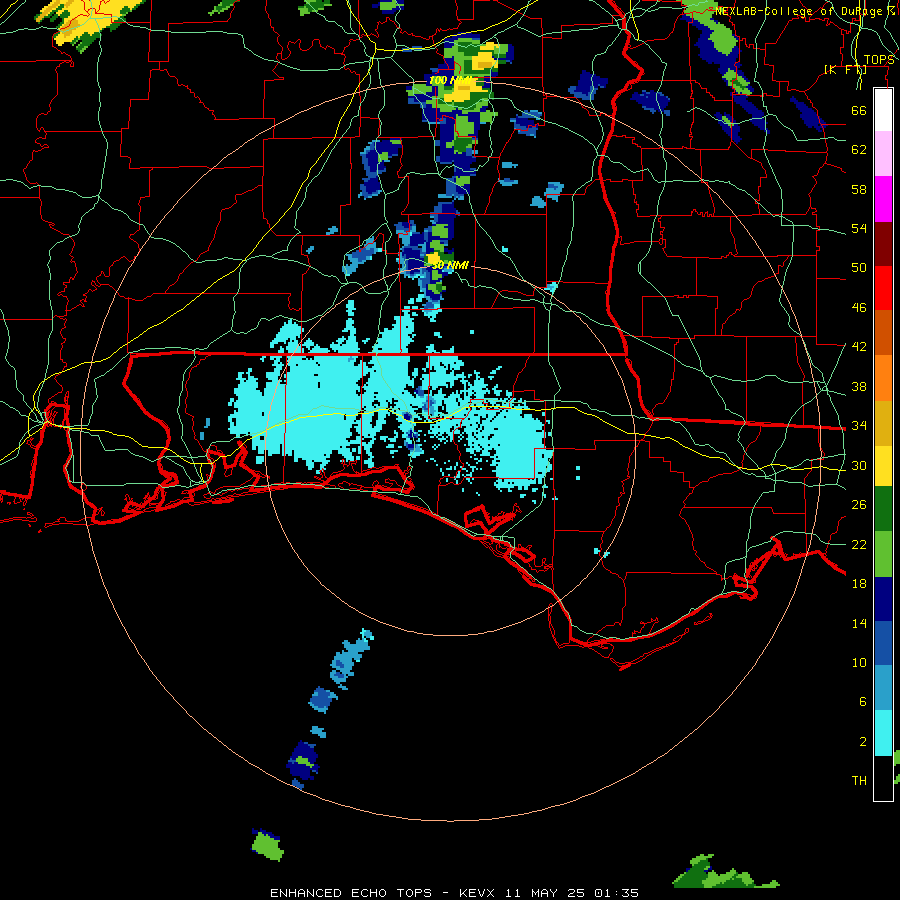Choose the cyan legend swatch
The height and width of the screenshot is (900, 900).
[883, 733]
